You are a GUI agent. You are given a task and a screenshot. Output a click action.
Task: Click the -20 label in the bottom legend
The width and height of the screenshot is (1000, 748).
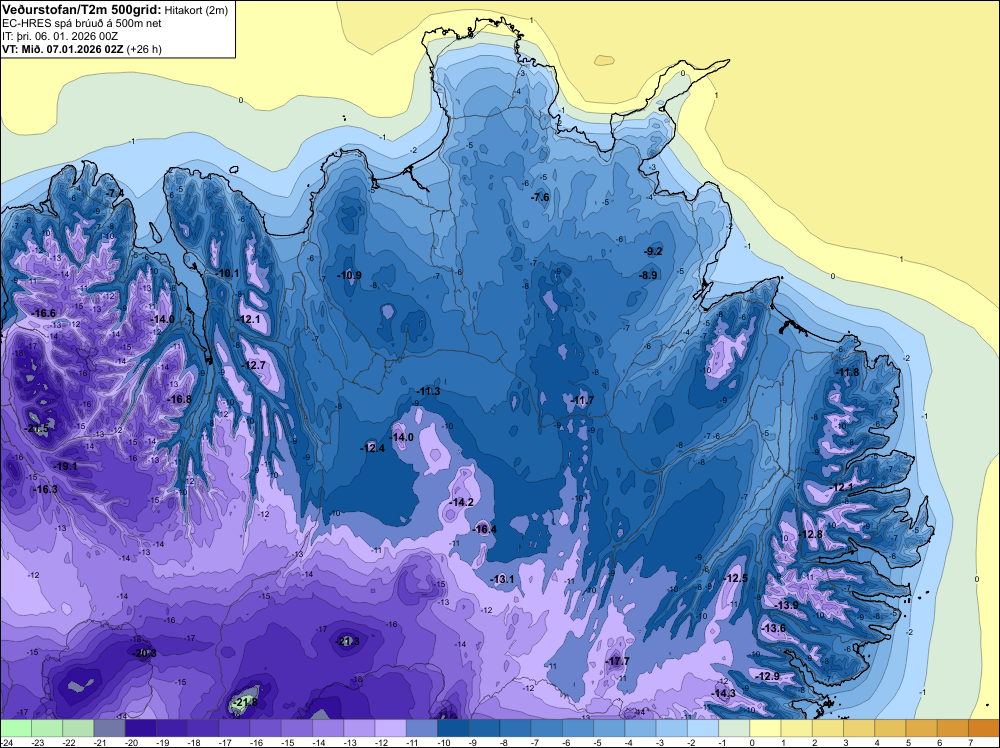(x=131, y=742)
